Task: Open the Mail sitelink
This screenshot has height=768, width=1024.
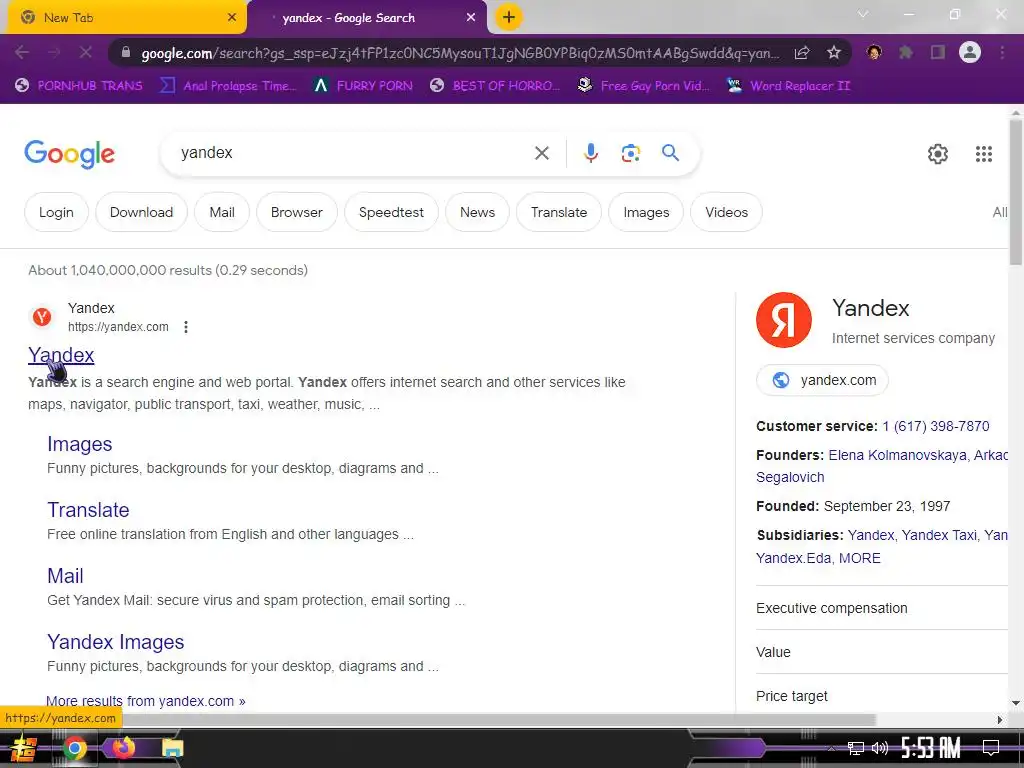Action: tap(65, 576)
